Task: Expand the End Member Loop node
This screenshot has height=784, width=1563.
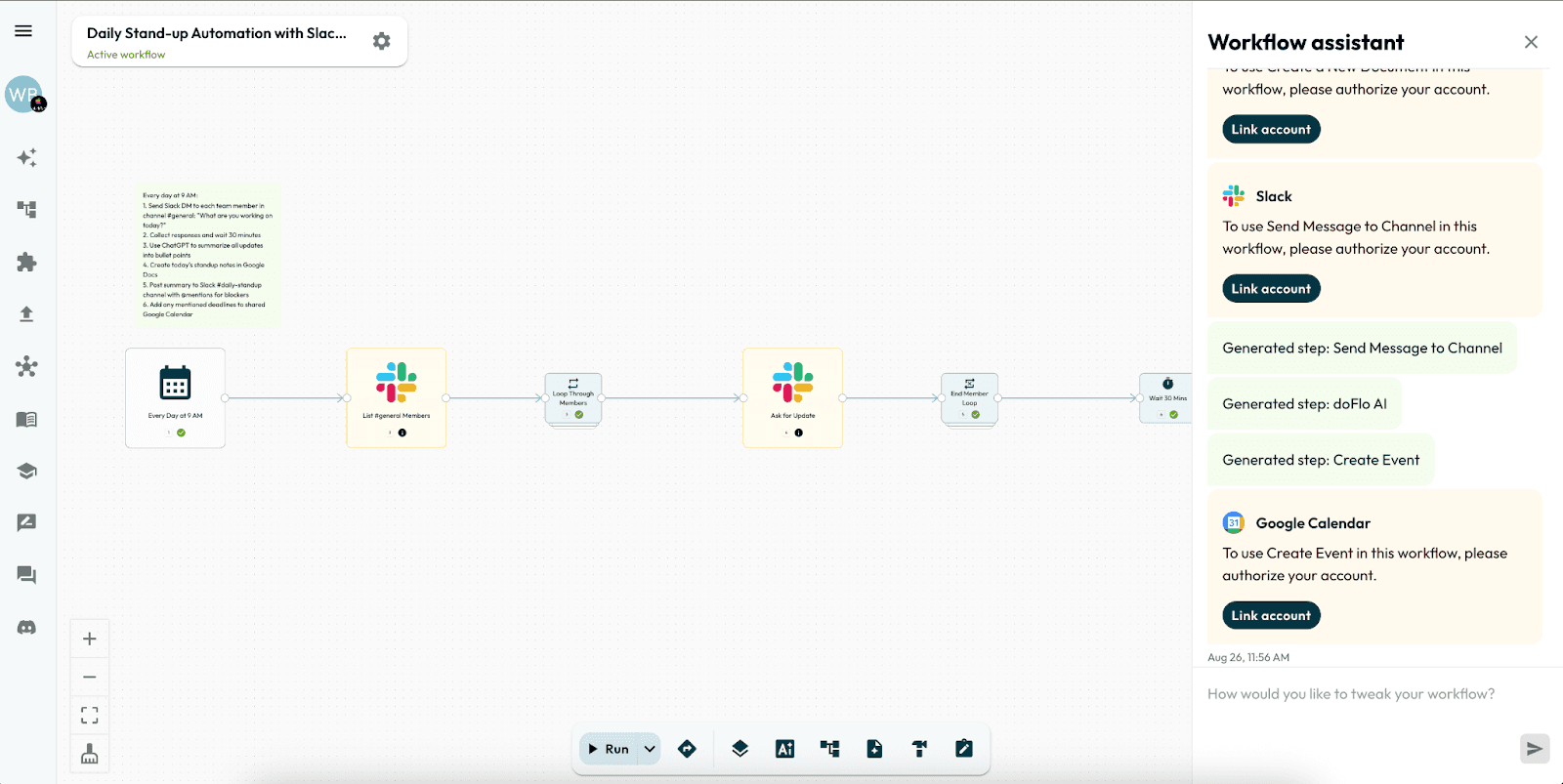Action: pos(969,398)
